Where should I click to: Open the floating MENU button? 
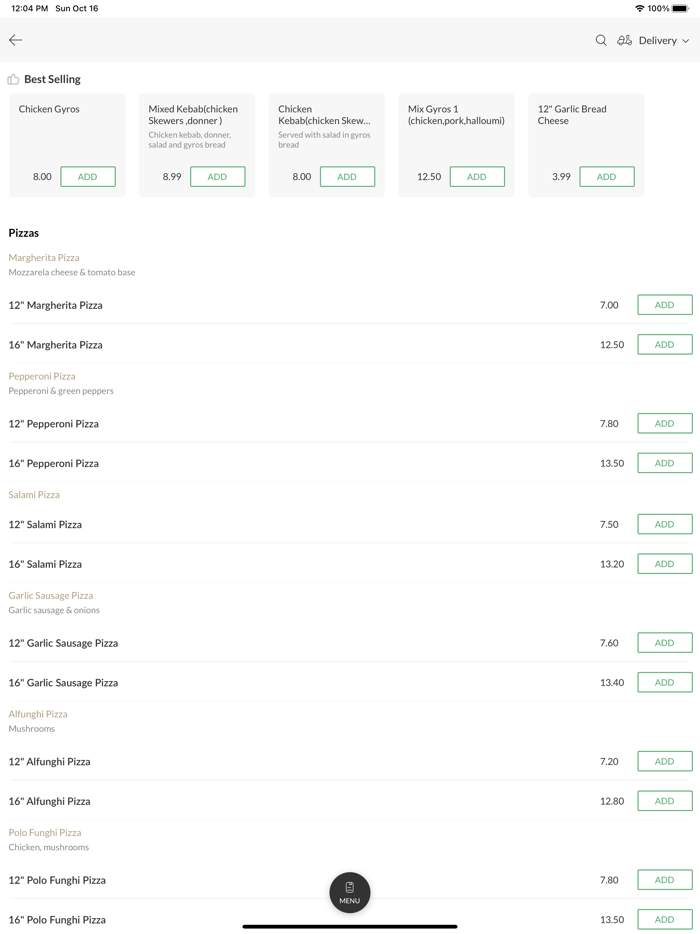(x=350, y=892)
